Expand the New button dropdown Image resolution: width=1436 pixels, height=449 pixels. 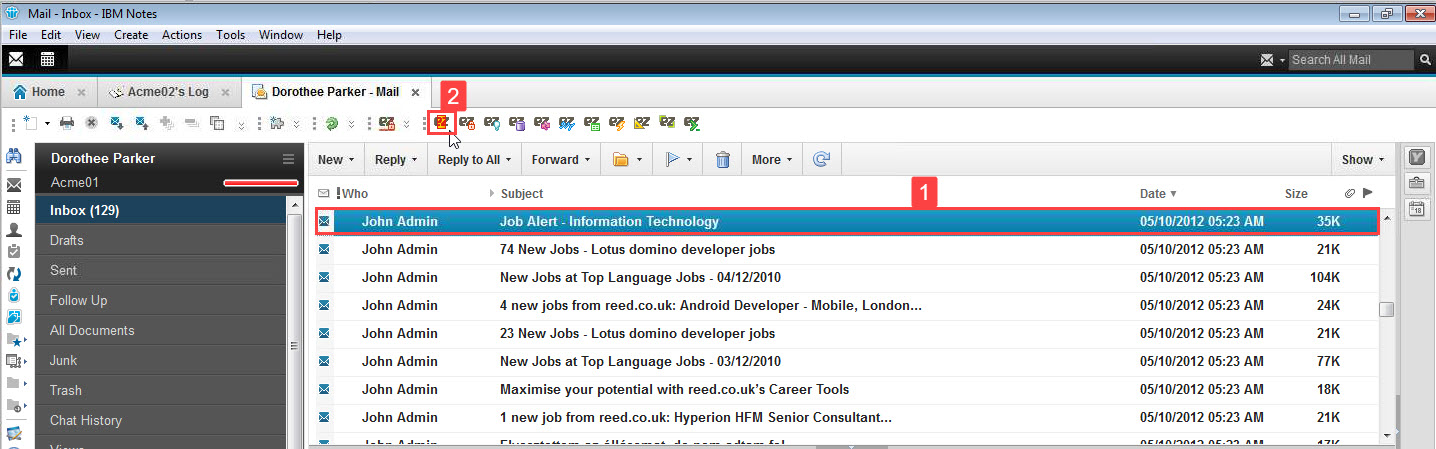click(x=352, y=160)
